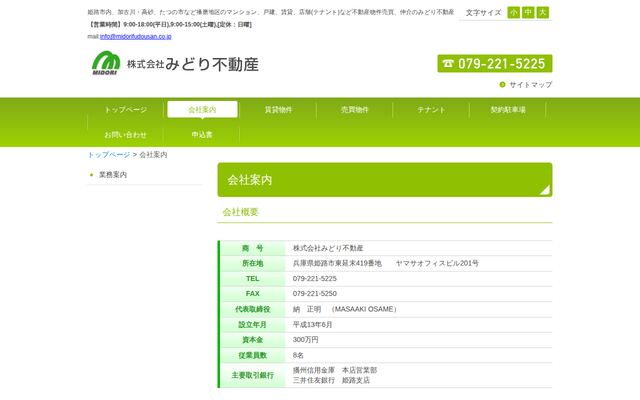Click the 平成13年6月 establishment date

click(x=312, y=324)
